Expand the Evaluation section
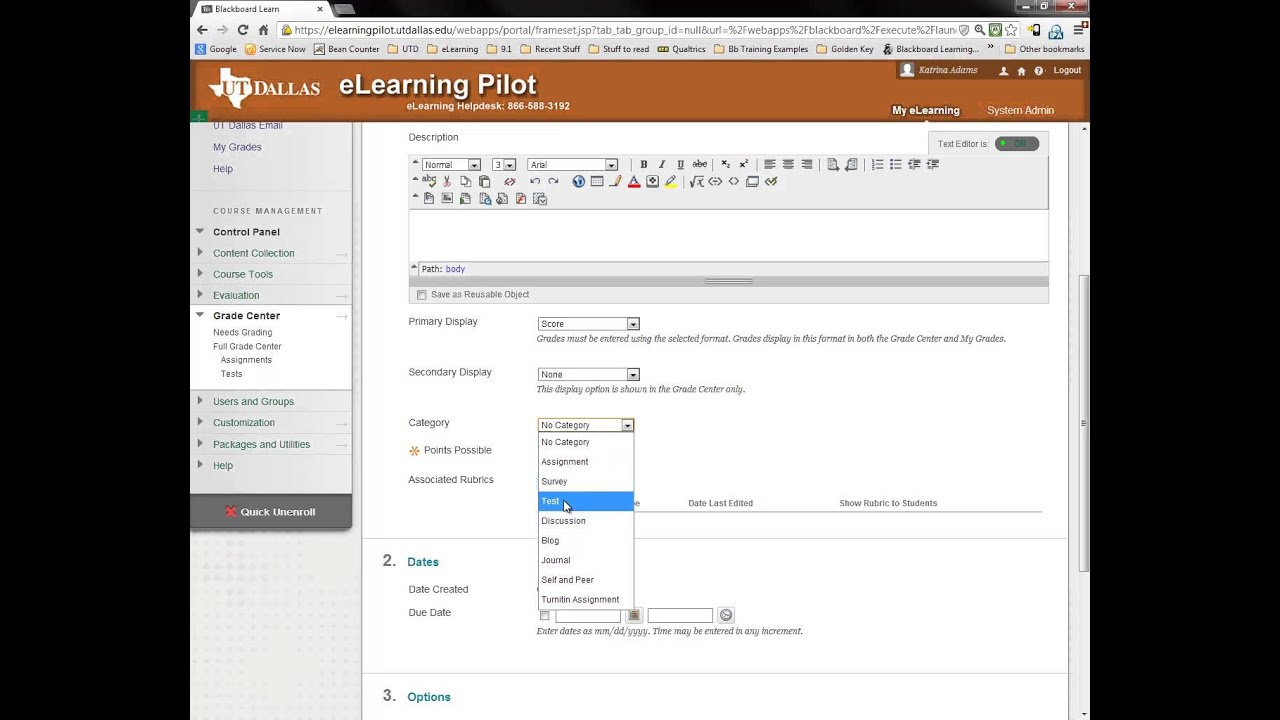 tap(200, 295)
